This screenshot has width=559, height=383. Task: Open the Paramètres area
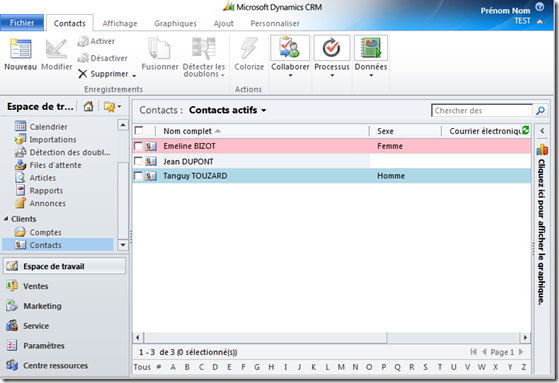click(35, 346)
